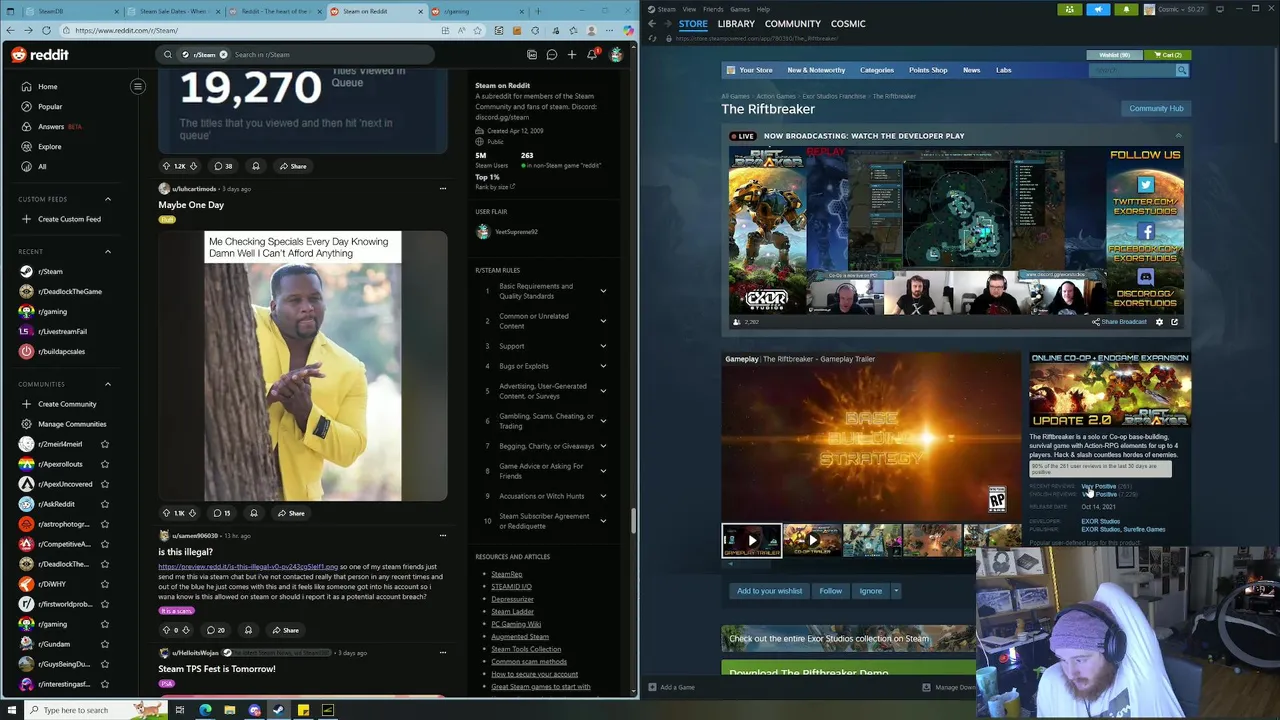Click Add to your wishlist button
Image resolution: width=1280 pixels, height=720 pixels.
point(769,591)
